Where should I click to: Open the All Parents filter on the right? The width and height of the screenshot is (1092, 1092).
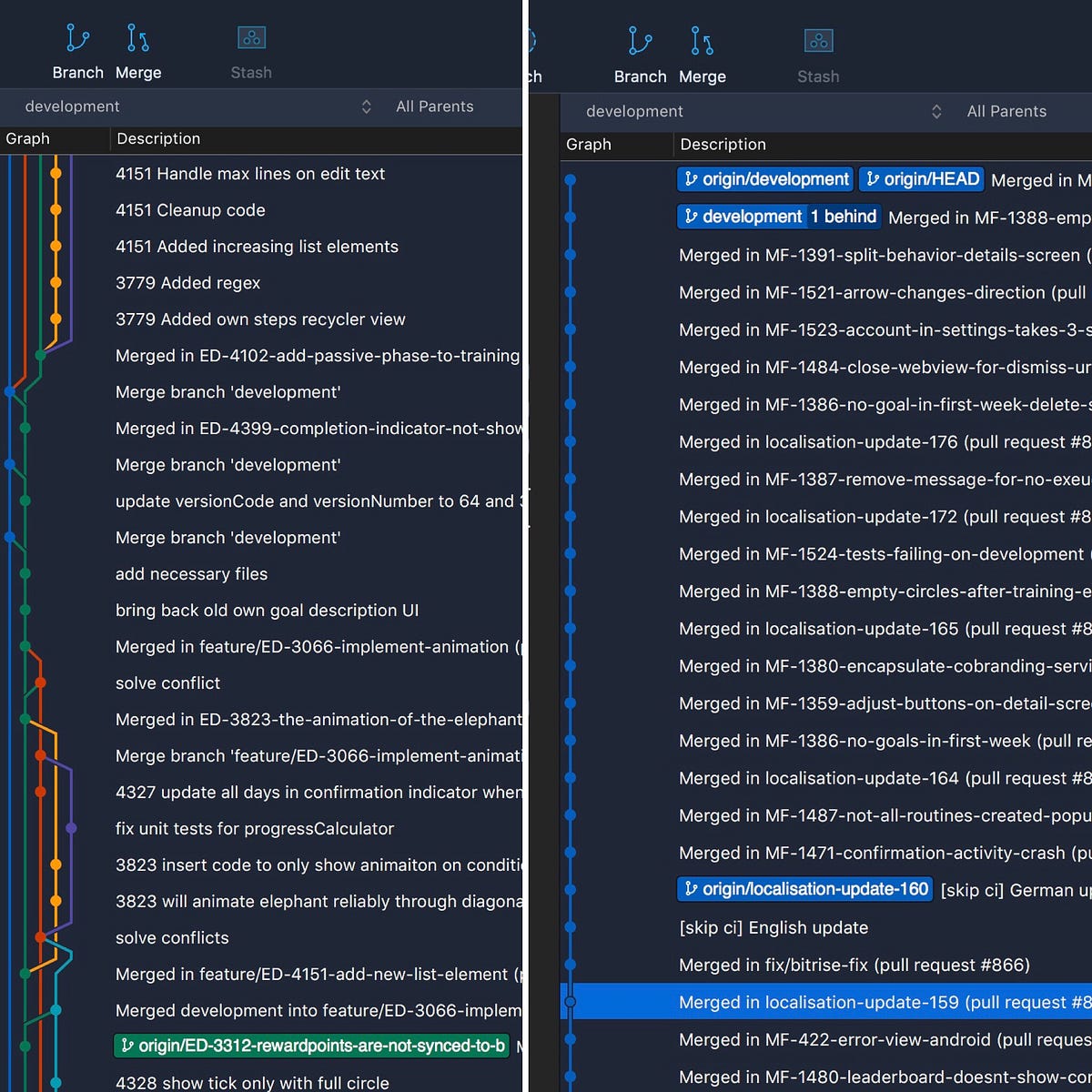[x=1007, y=111]
